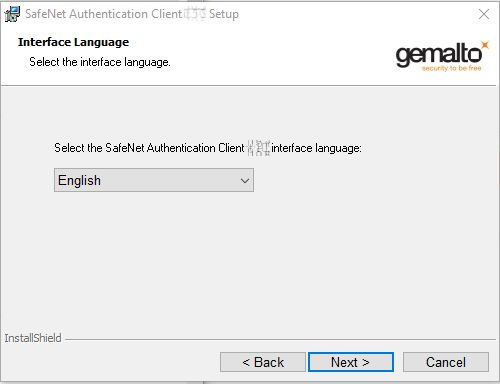Click the 'Interface Language' heading
Screen dimensions: 500x384
point(73,42)
